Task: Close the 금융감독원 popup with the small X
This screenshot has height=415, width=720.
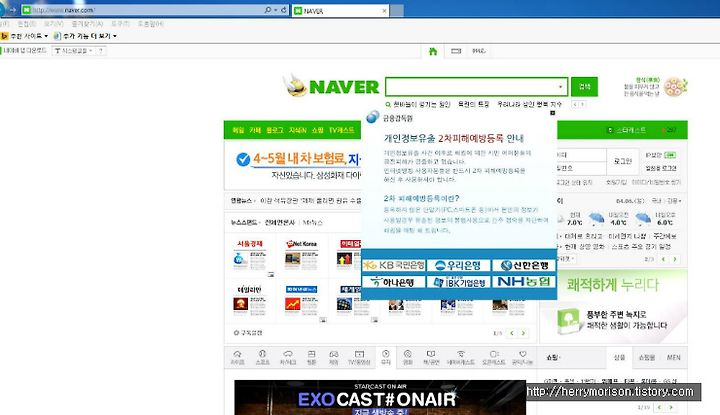Action: [553, 113]
